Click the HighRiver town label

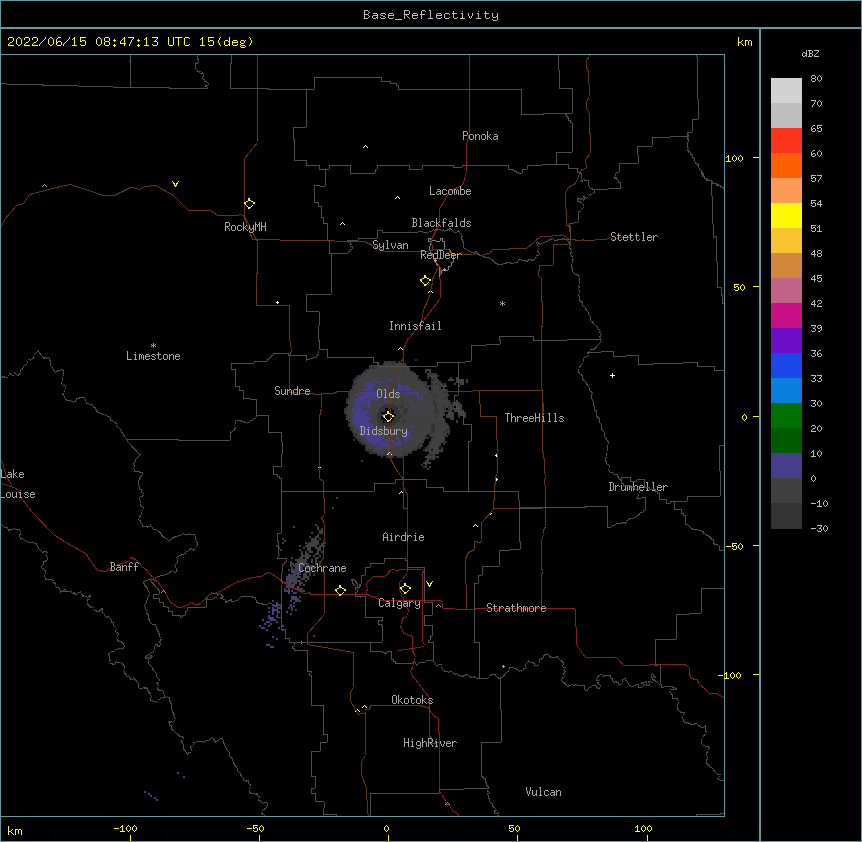tap(430, 743)
